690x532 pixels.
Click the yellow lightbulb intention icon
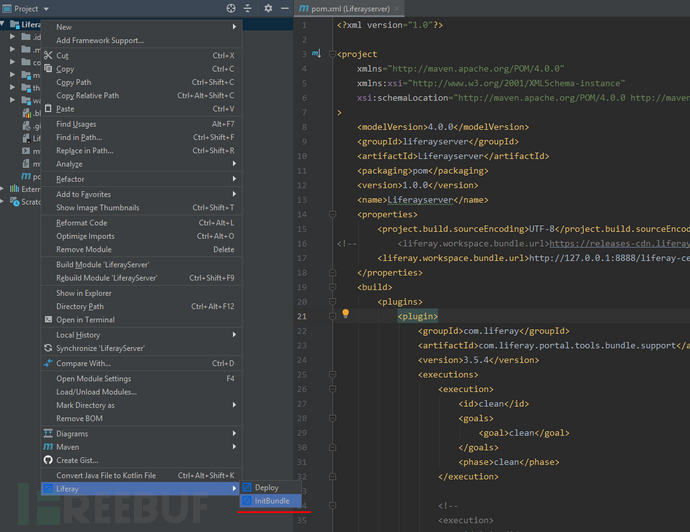345,314
